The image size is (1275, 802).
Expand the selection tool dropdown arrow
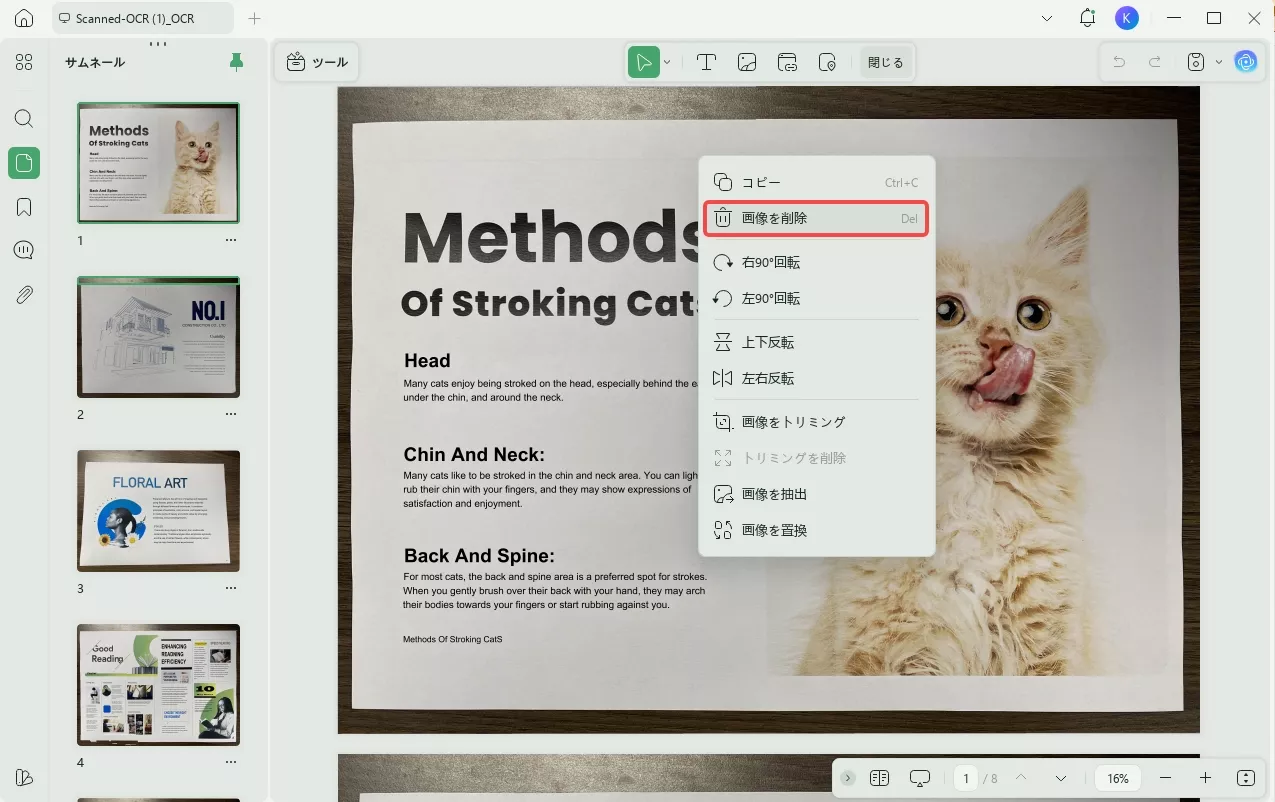click(667, 62)
